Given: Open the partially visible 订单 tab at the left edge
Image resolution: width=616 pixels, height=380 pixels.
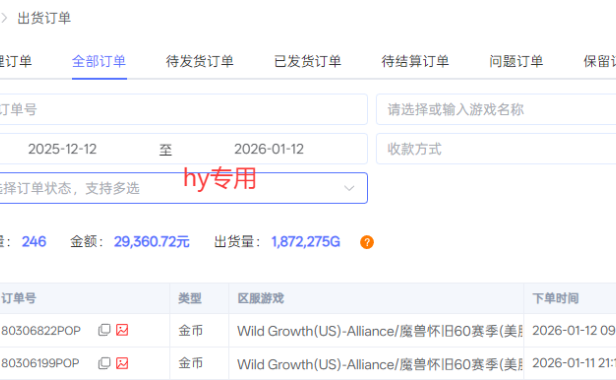Looking at the screenshot, I should 16,61.
